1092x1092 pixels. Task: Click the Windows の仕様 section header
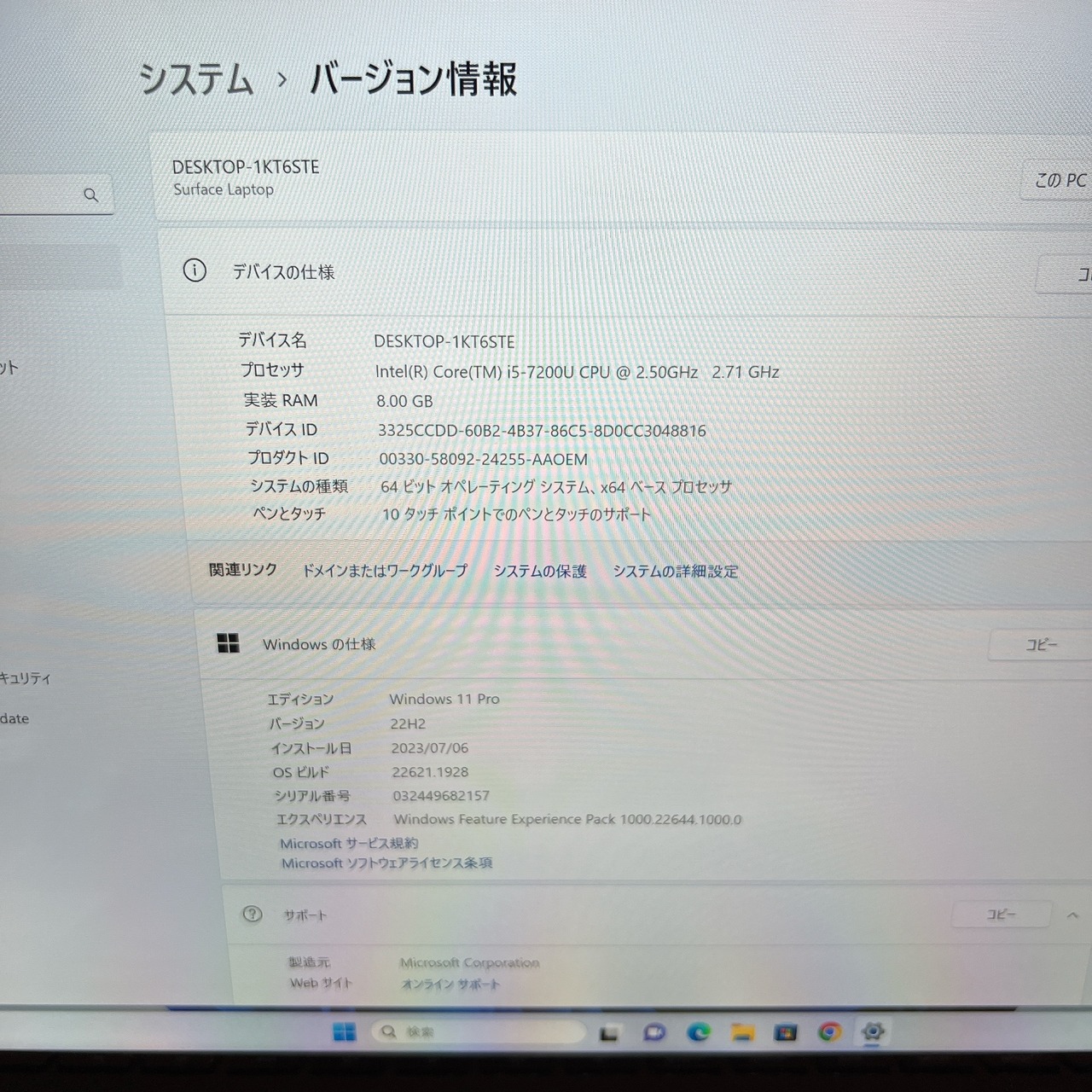click(319, 644)
